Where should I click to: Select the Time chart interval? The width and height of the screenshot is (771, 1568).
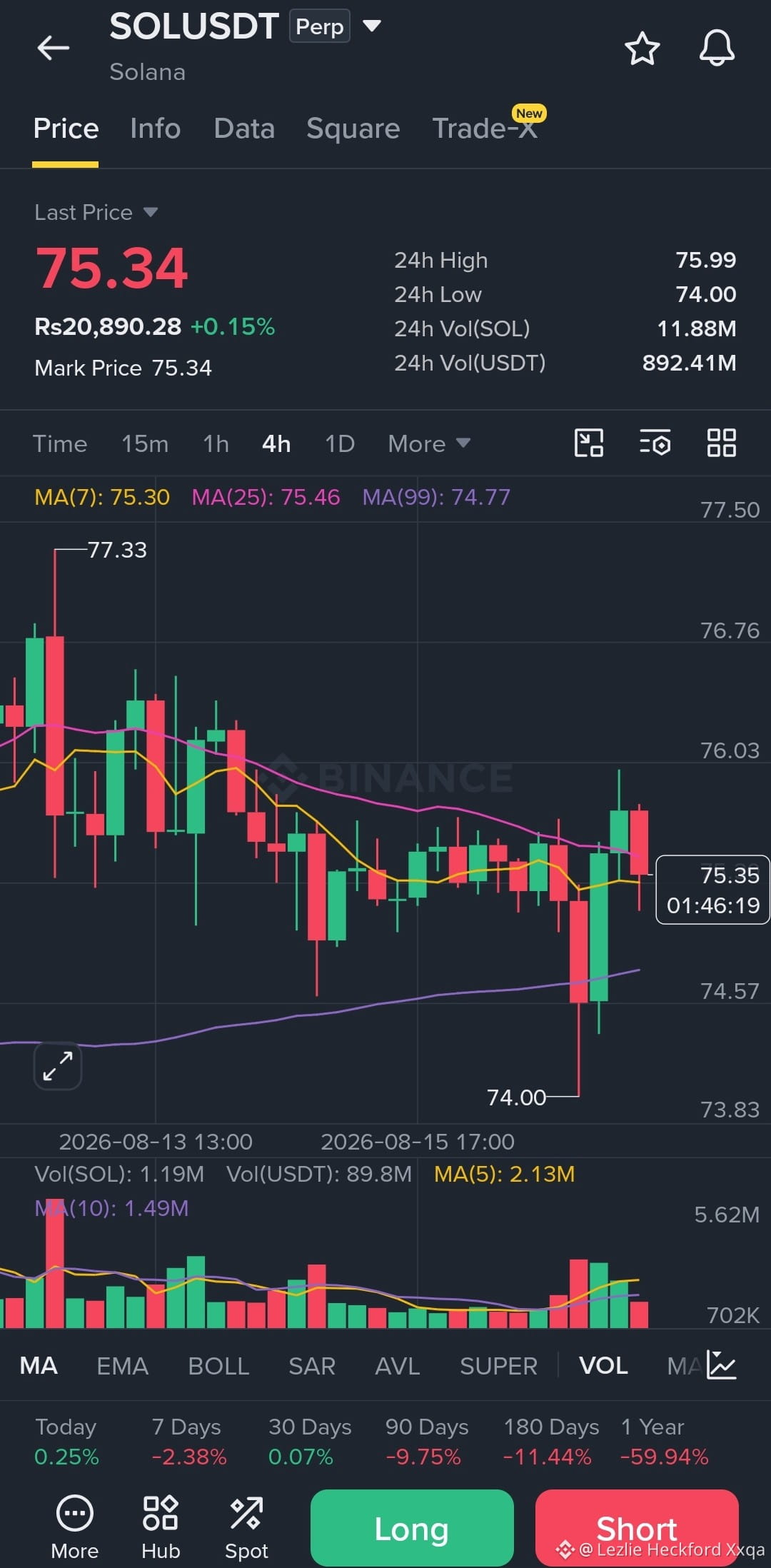pyautogui.click(x=60, y=443)
